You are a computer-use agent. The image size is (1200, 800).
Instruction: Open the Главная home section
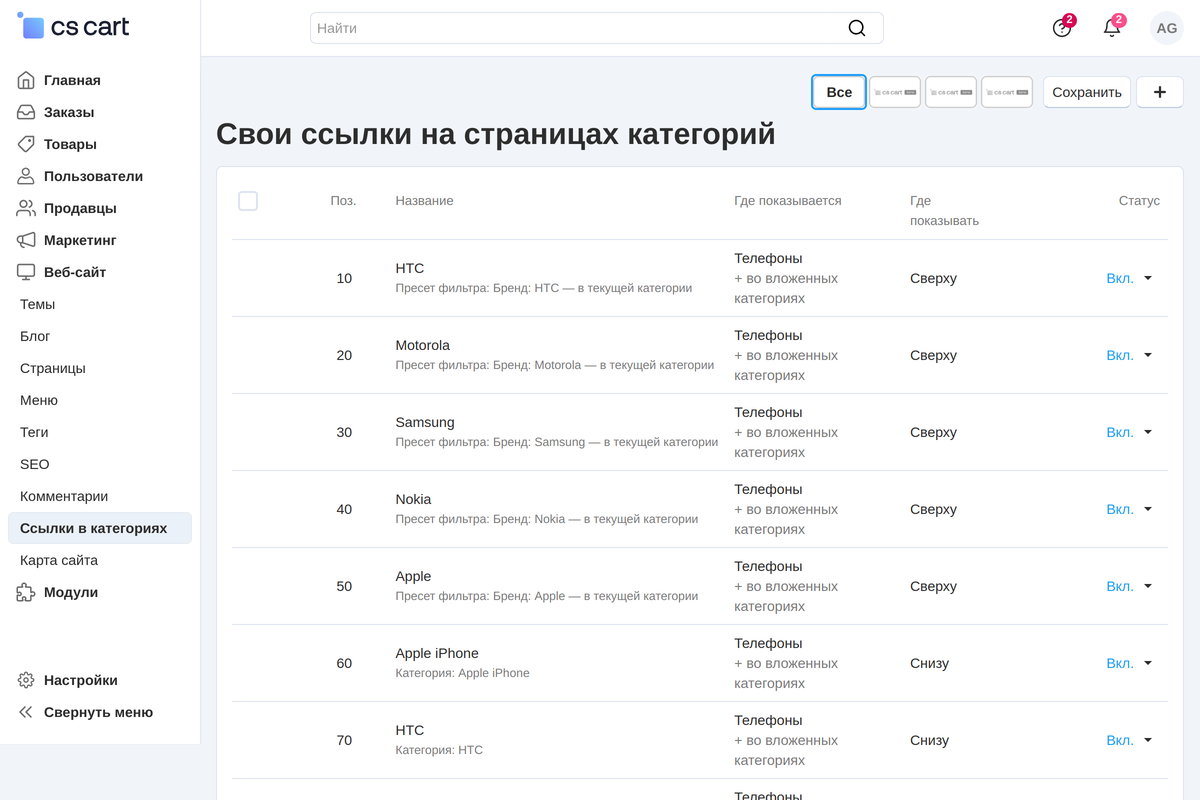point(72,80)
